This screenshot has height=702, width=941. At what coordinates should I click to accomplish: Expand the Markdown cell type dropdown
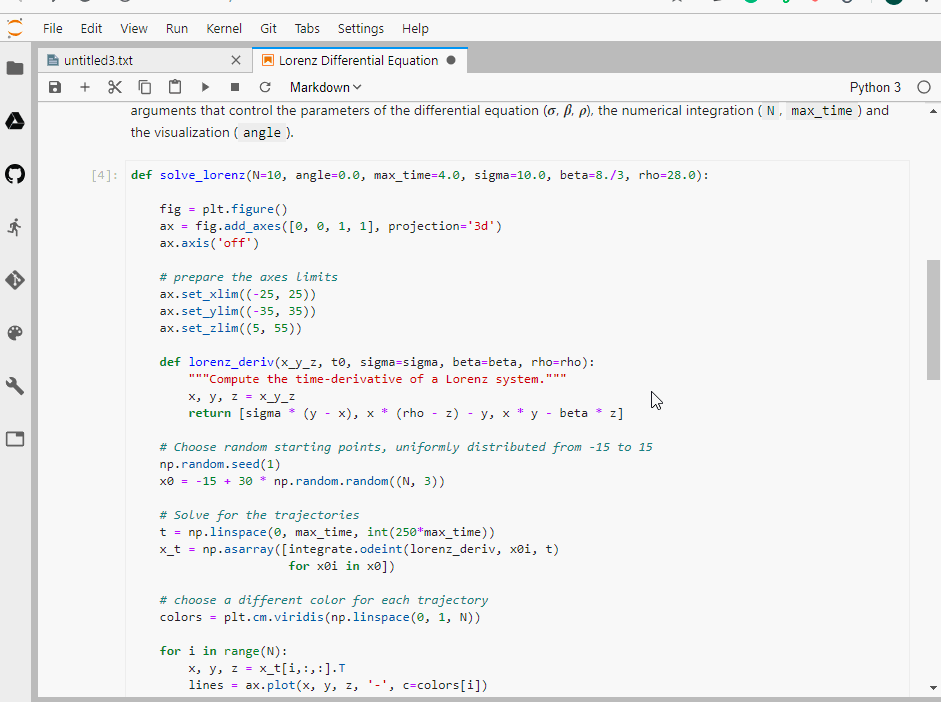(x=325, y=88)
